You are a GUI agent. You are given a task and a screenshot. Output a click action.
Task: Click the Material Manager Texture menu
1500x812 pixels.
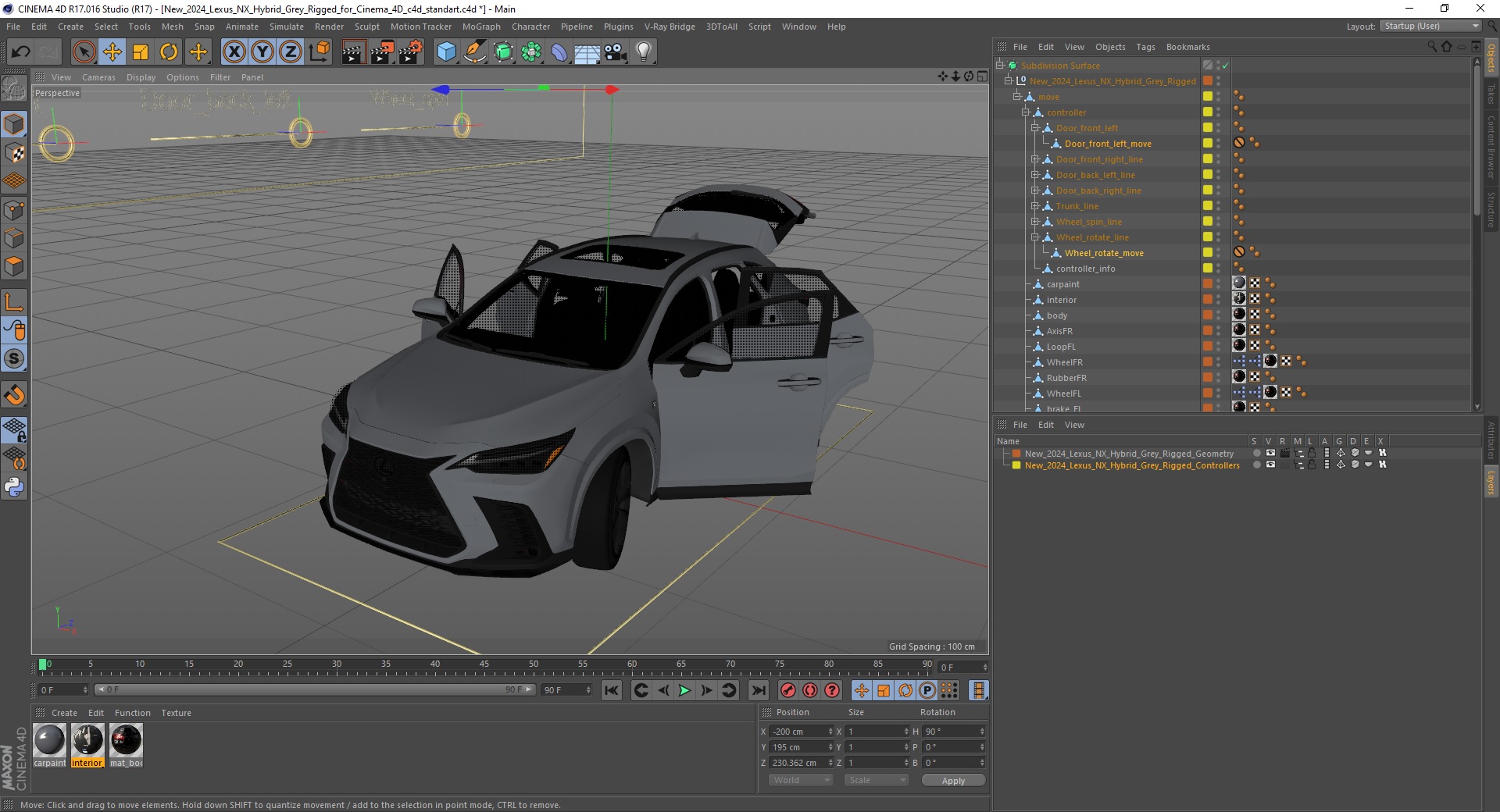pyautogui.click(x=176, y=713)
